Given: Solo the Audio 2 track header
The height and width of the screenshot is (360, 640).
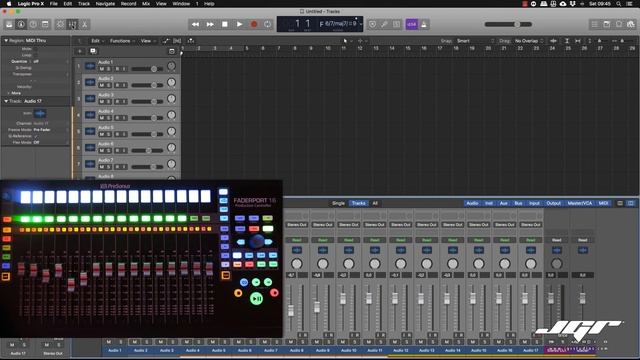Looking at the screenshot, I should tap(109, 85).
